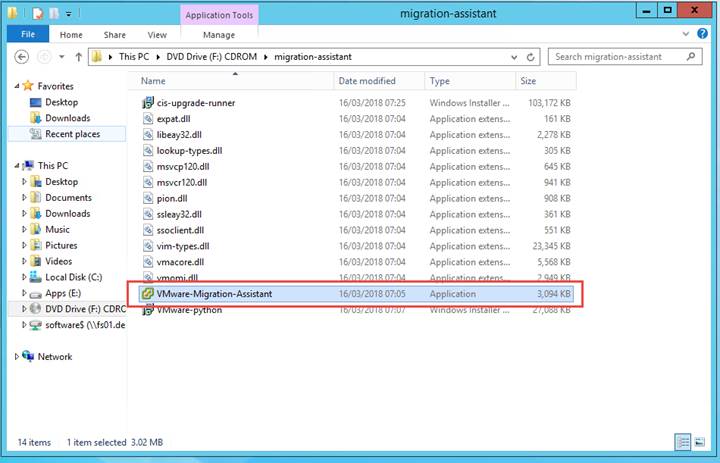Go up one folder level
Viewport: 720px width, 463px height.
pos(79,57)
